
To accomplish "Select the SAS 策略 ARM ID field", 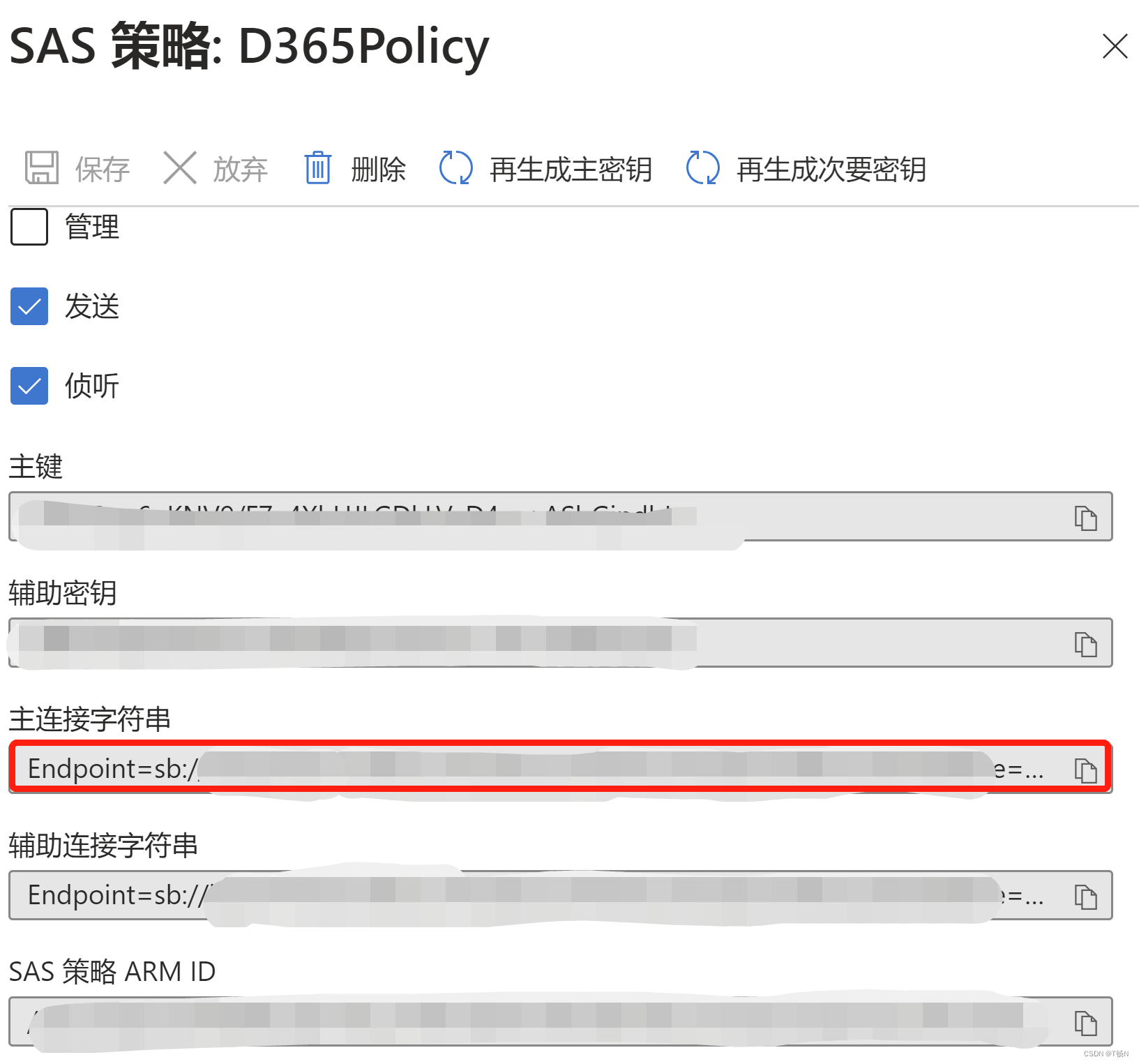I will point(560,1021).
